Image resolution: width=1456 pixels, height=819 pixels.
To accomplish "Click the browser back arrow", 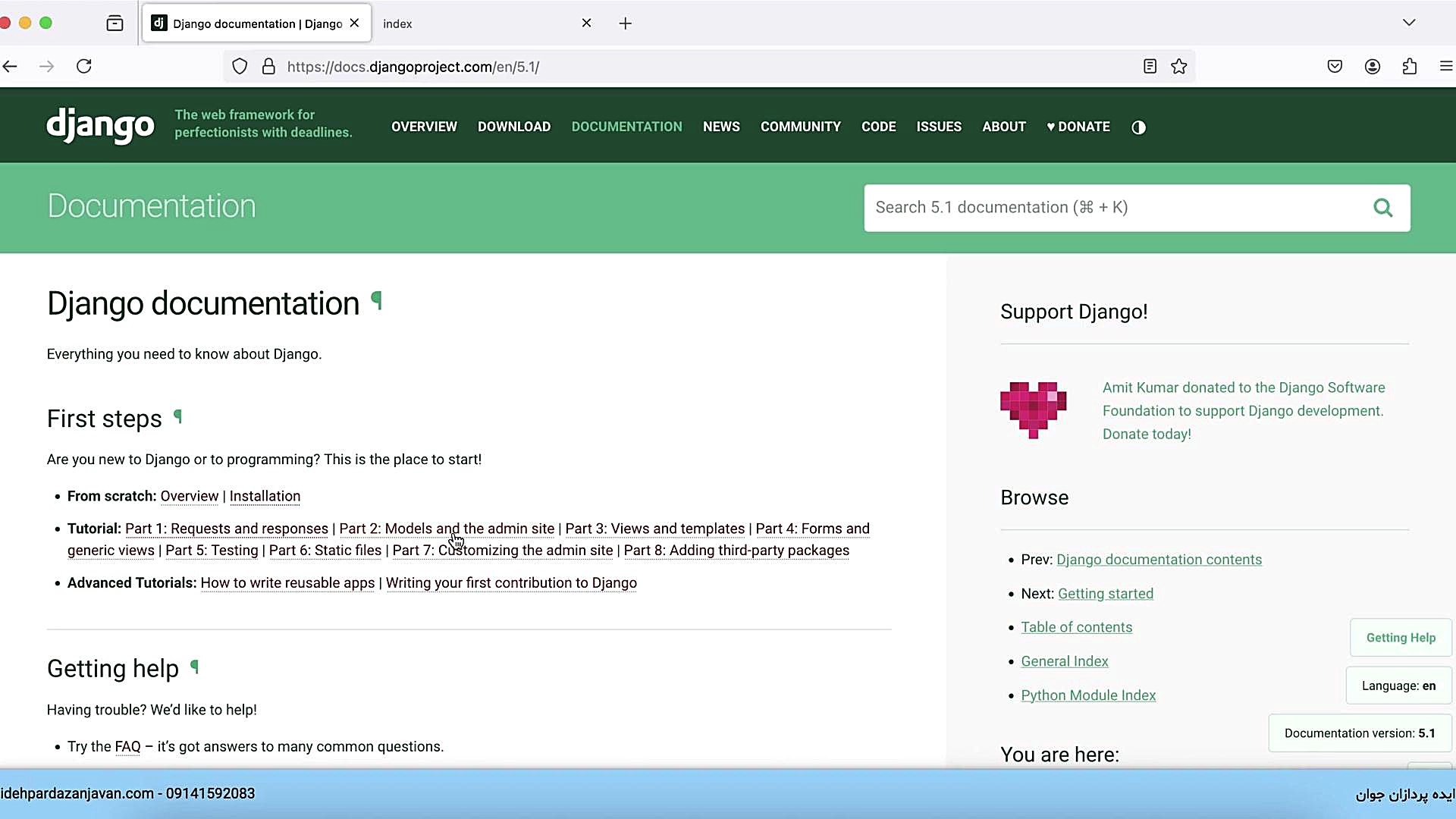I will (x=11, y=67).
